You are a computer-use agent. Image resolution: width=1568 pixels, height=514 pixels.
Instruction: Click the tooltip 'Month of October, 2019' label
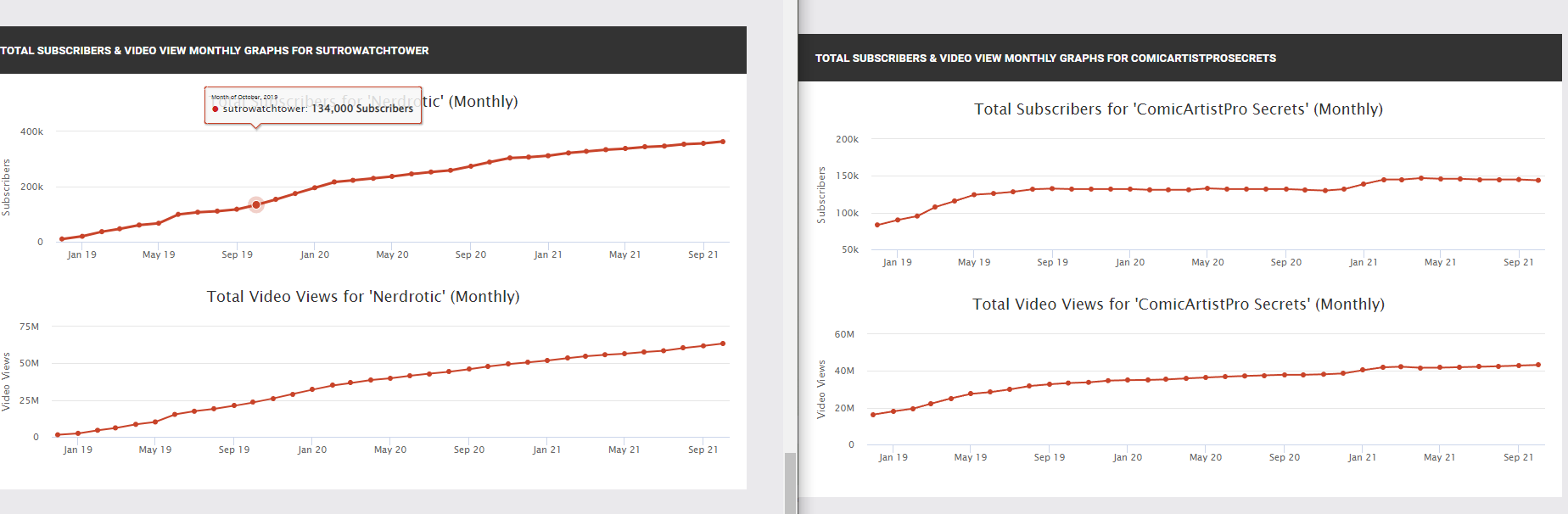point(244,98)
